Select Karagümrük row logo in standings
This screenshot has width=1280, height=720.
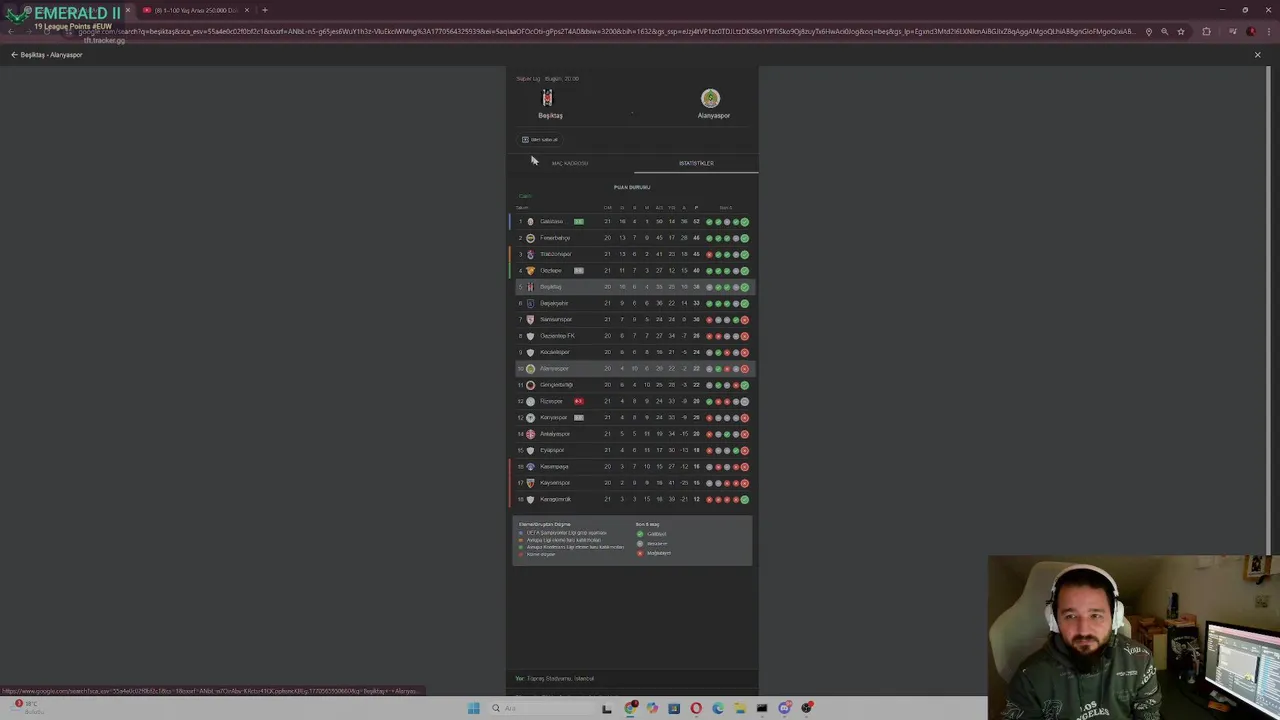pyautogui.click(x=530, y=499)
